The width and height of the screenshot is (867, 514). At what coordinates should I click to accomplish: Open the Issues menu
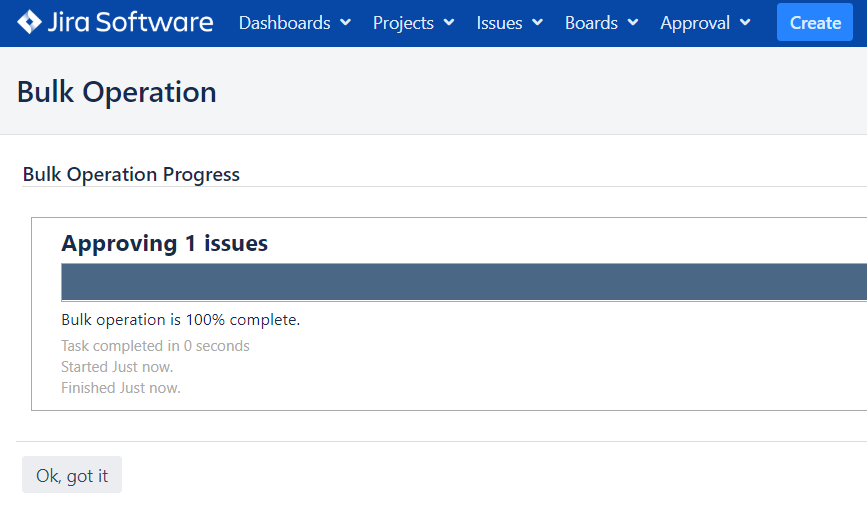click(499, 22)
